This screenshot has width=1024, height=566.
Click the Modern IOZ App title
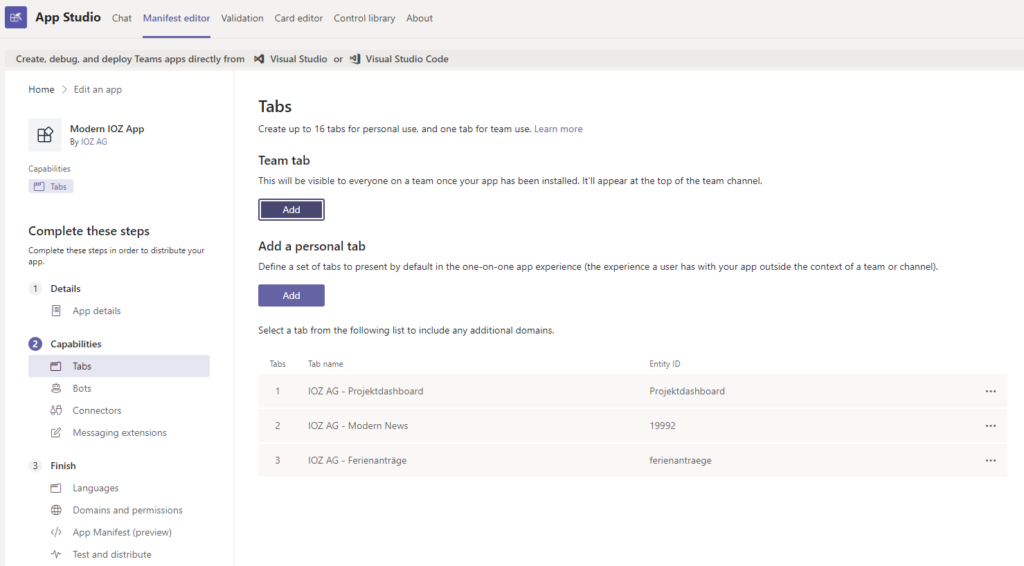point(107,129)
